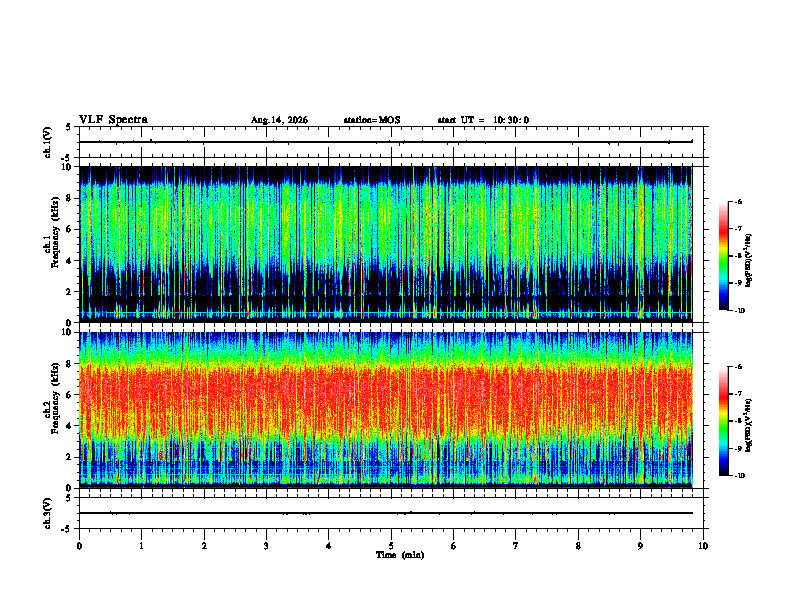792x612 pixels.
Task: Click the time axis tick label "5"
Action: 391,546
